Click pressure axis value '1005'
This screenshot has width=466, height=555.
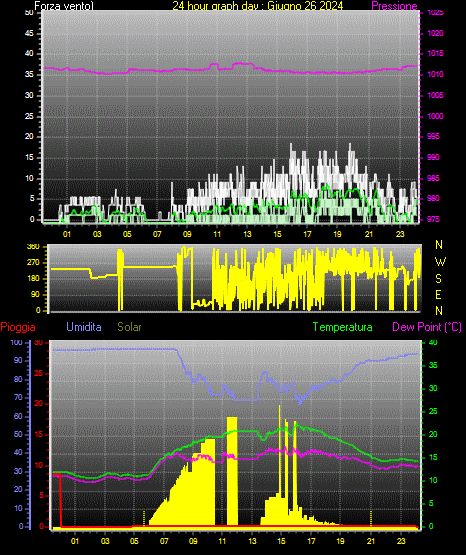tap(435, 95)
